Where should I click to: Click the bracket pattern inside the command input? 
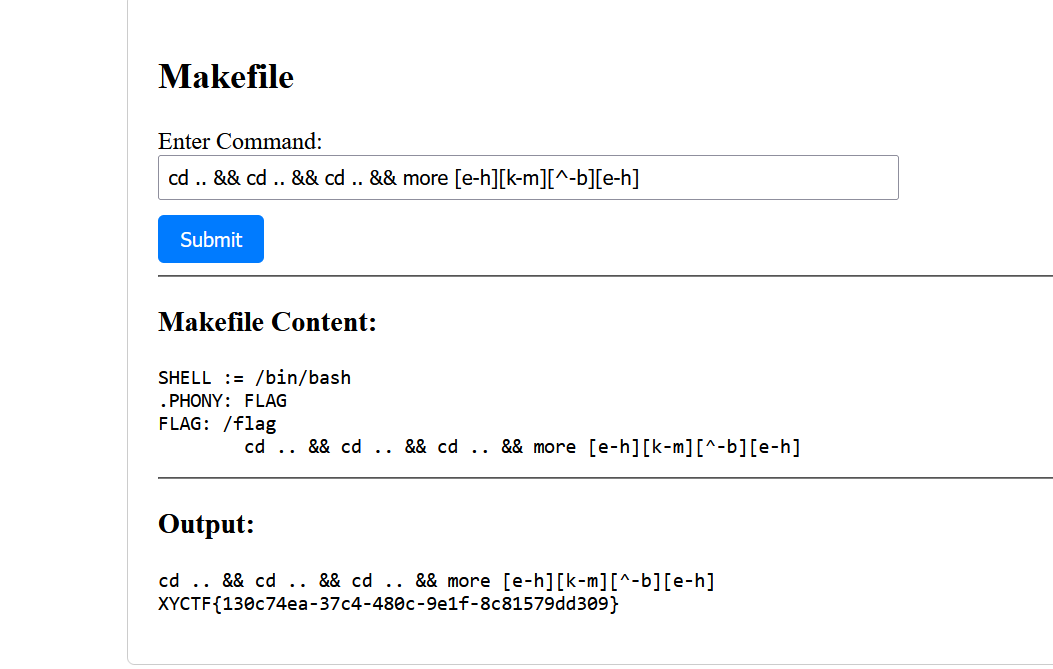point(546,178)
